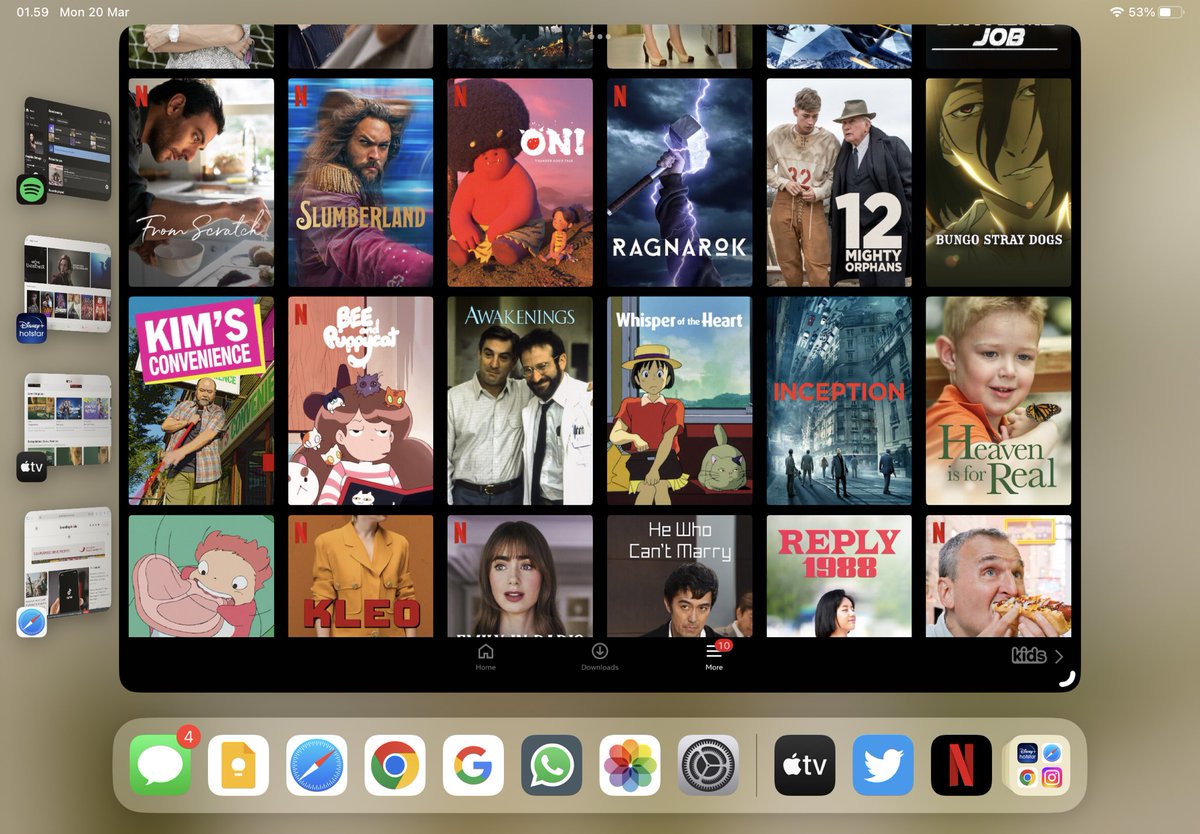Open Netflix Downloads tab
The height and width of the screenshot is (834, 1200).
tap(600, 657)
